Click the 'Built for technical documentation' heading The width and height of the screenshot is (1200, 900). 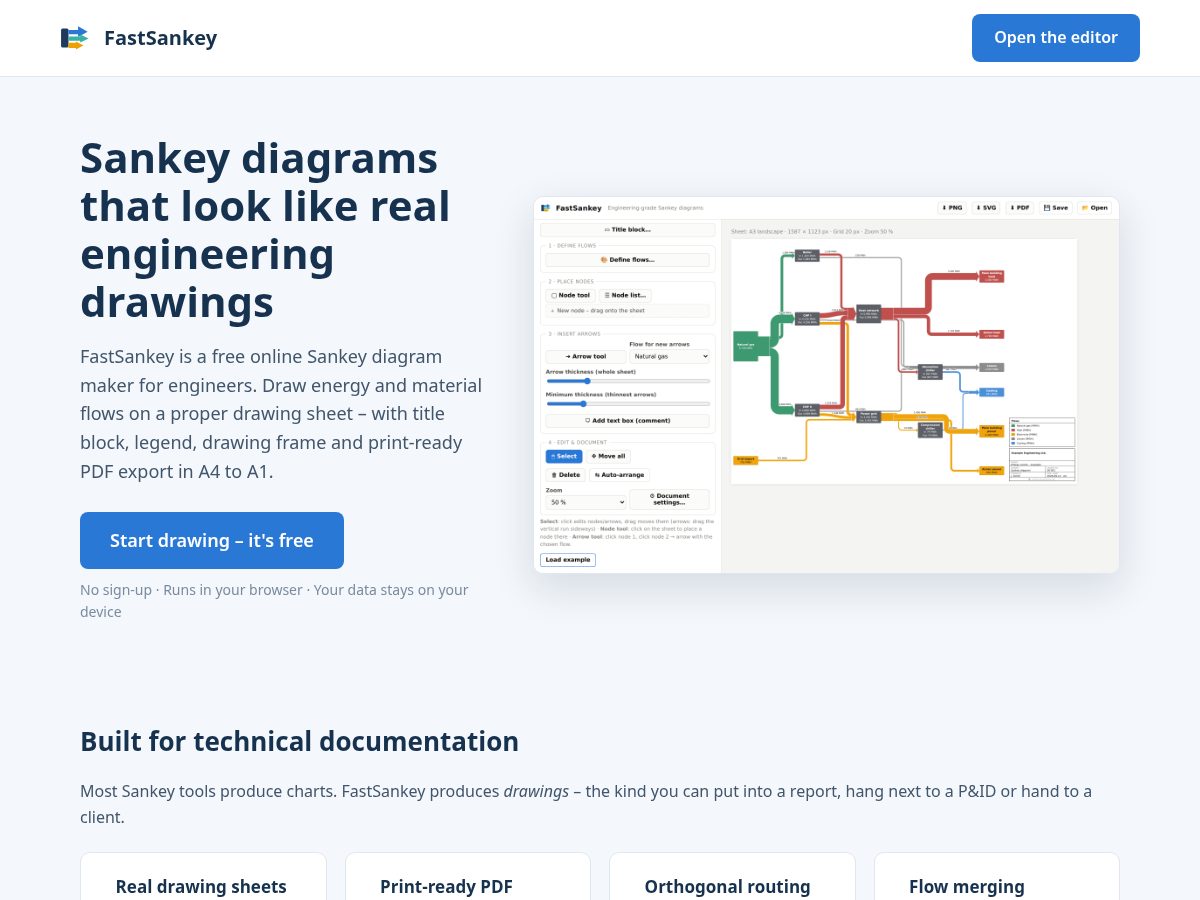coord(299,741)
